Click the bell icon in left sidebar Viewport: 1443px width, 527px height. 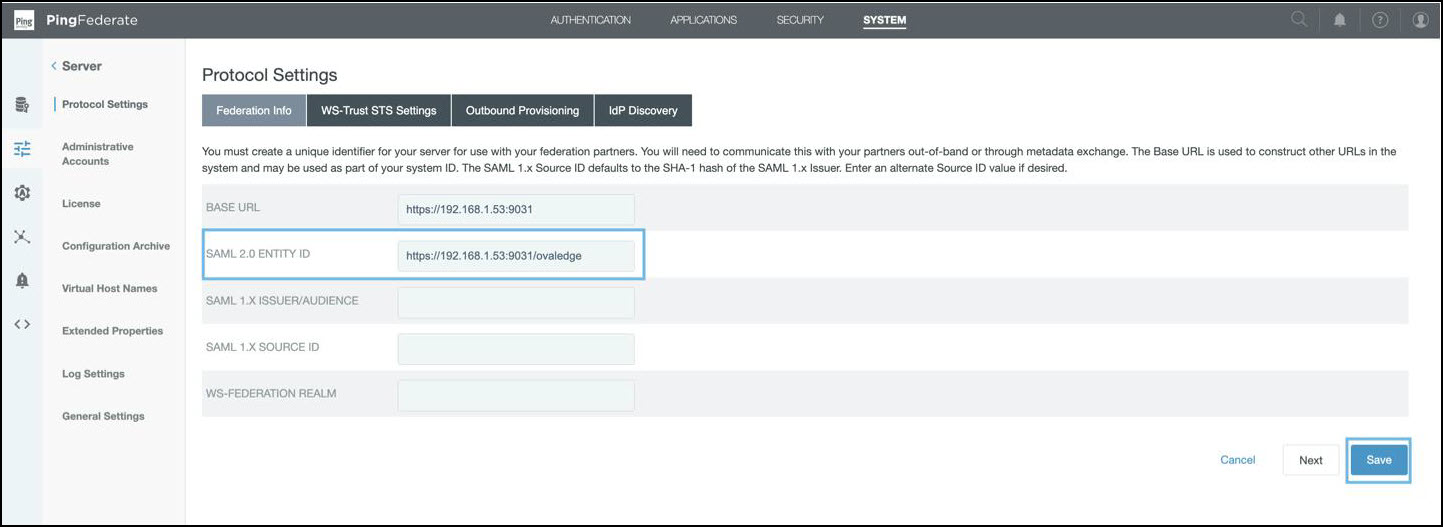pyautogui.click(x=22, y=281)
